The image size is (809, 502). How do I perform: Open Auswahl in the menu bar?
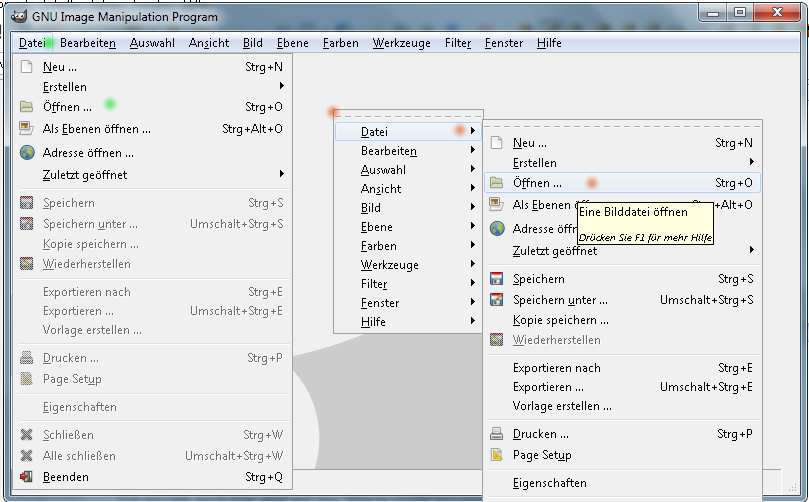pyautogui.click(x=152, y=43)
